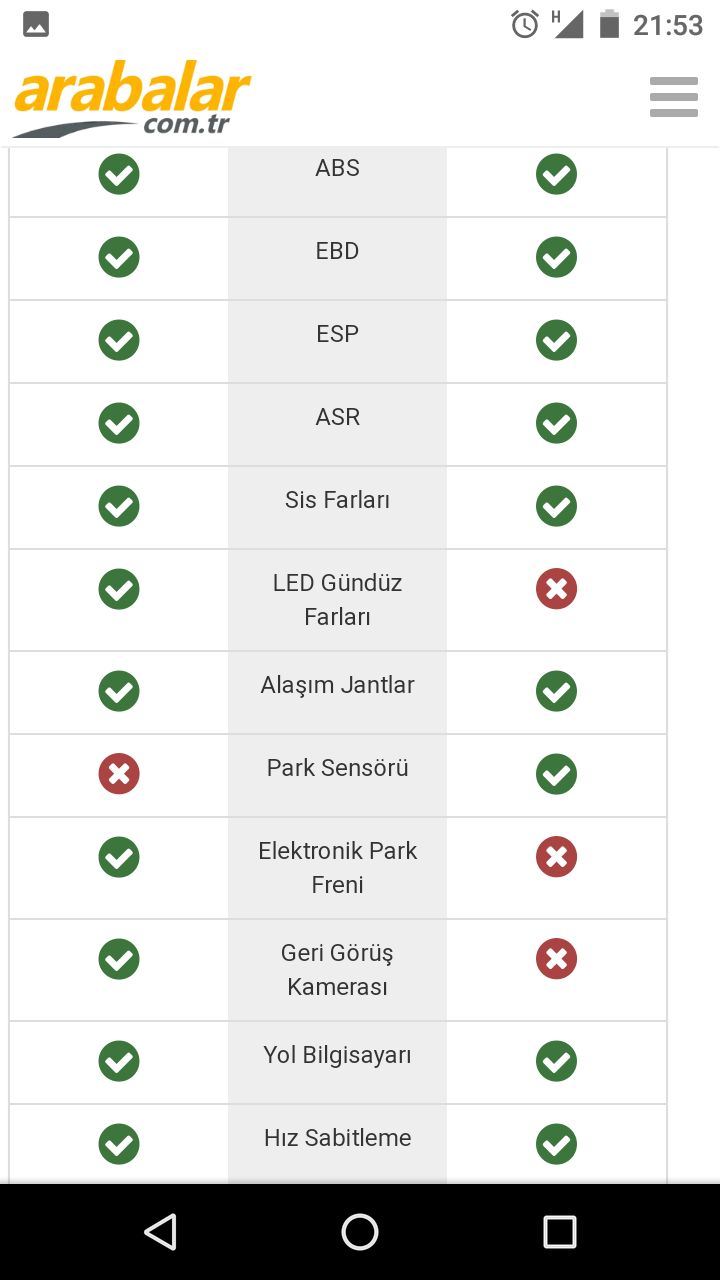Click right red cross for Geri Görüş Kamerası
This screenshot has width=720, height=1280.
(556, 959)
